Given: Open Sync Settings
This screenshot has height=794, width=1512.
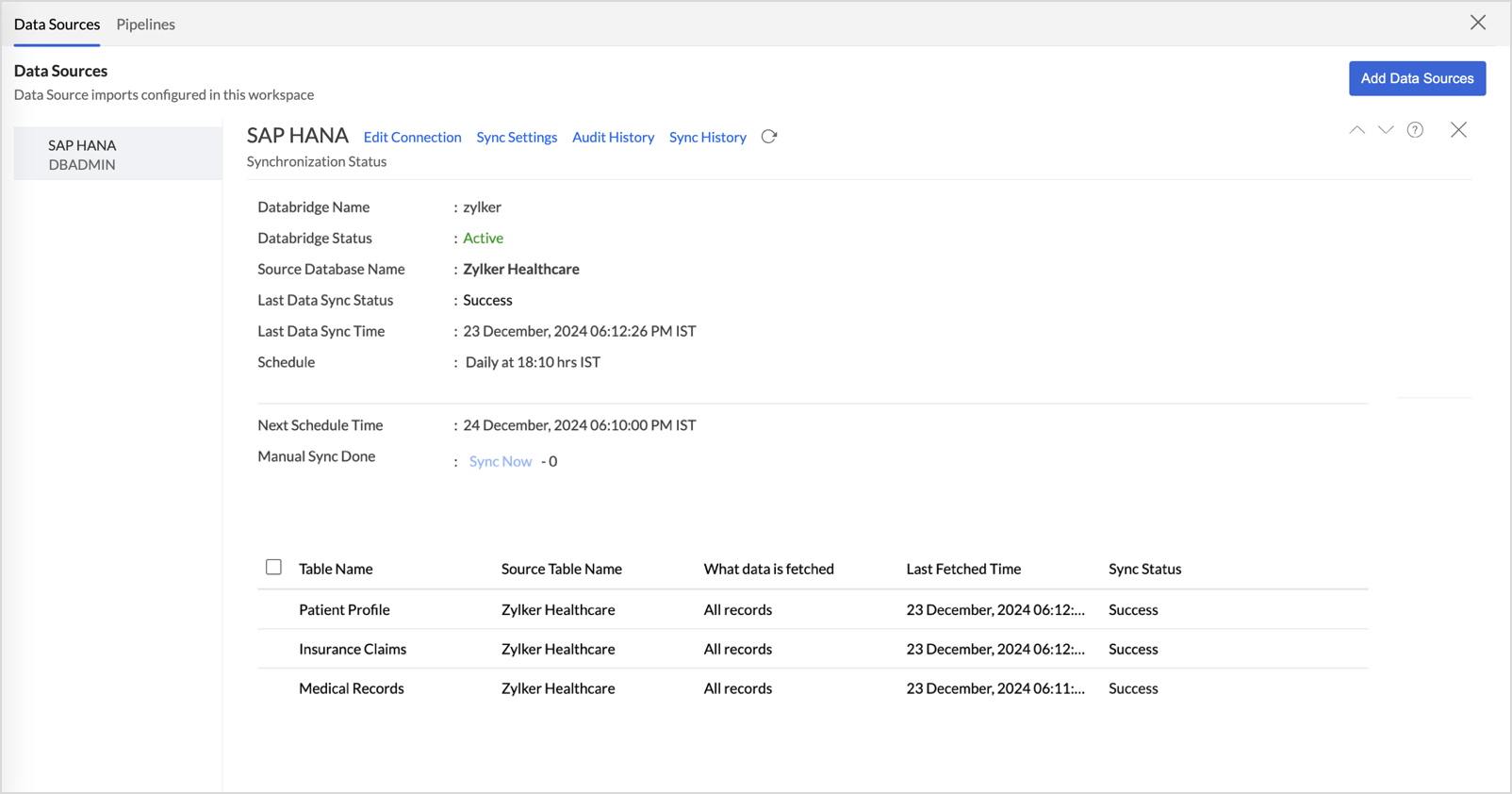Looking at the screenshot, I should (517, 137).
